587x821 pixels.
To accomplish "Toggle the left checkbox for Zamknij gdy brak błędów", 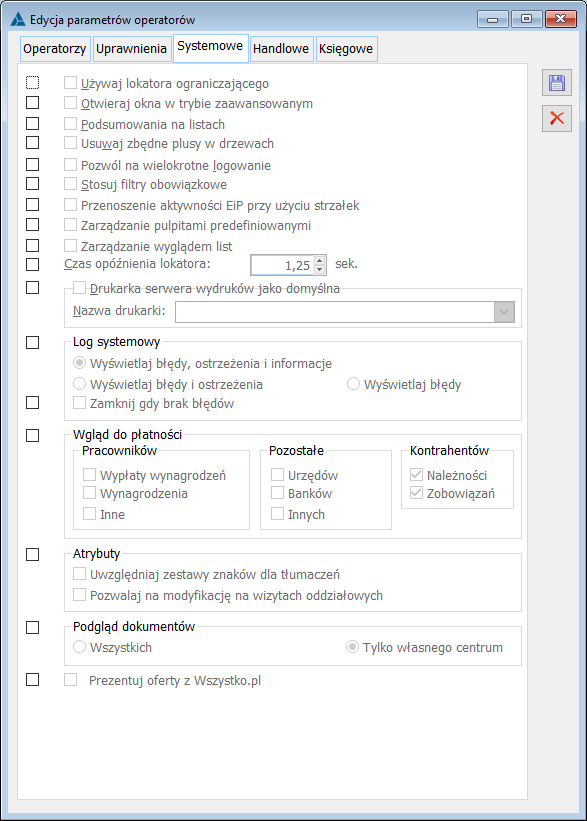I will (x=32, y=403).
